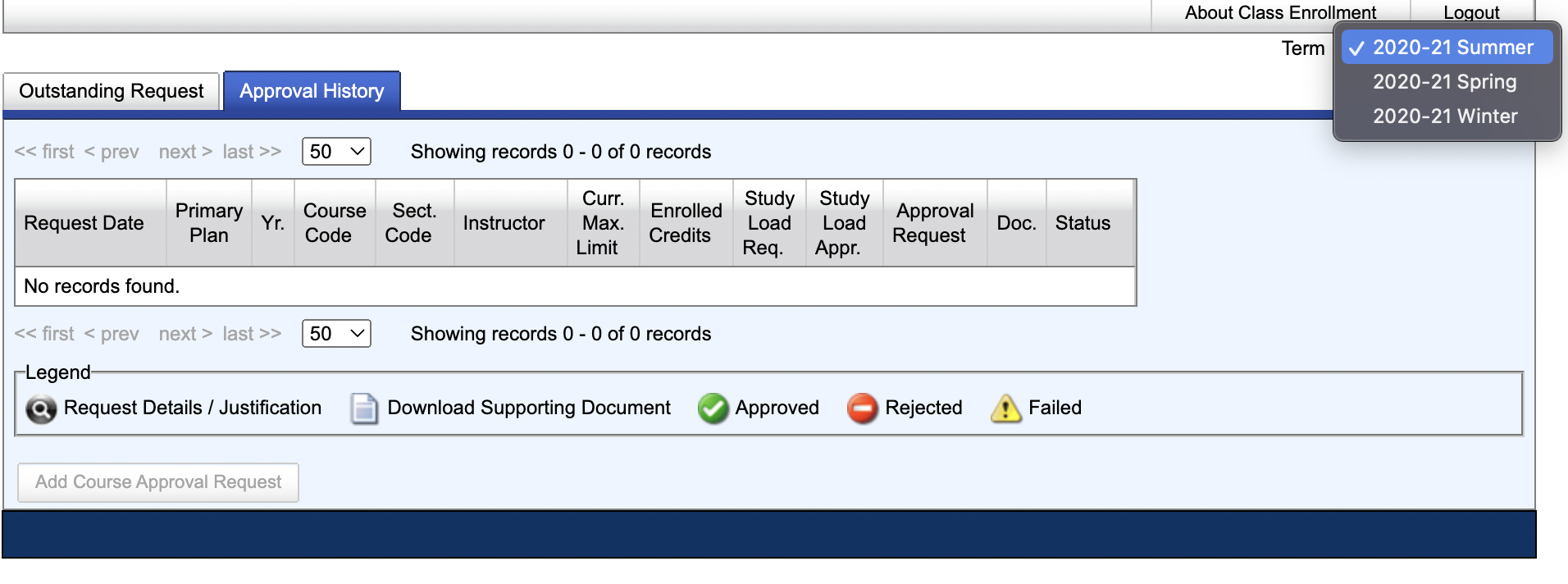
Task: Open the bottom records-per-page 50 dropdown
Action: (x=336, y=334)
